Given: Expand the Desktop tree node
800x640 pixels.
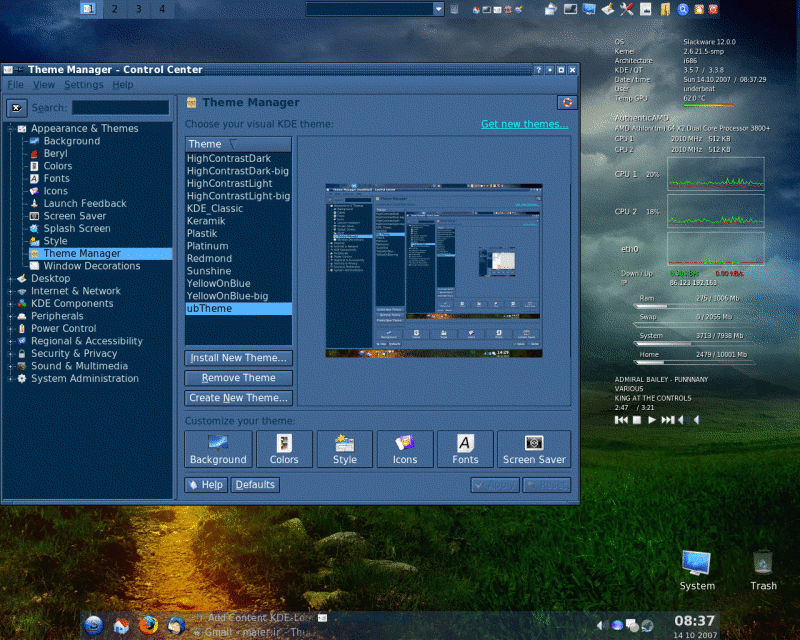Looking at the screenshot, I should click(x=10, y=279).
